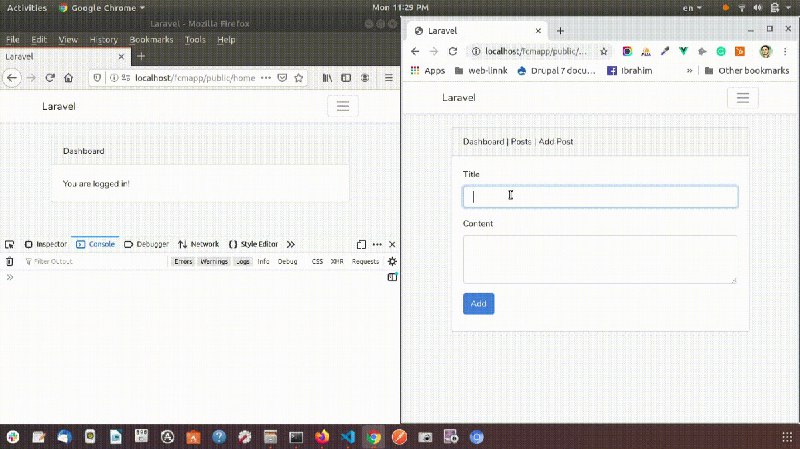This screenshot has width=800, height=449.
Task: Bookmark this page with Chrome's star icon
Action: (604, 51)
